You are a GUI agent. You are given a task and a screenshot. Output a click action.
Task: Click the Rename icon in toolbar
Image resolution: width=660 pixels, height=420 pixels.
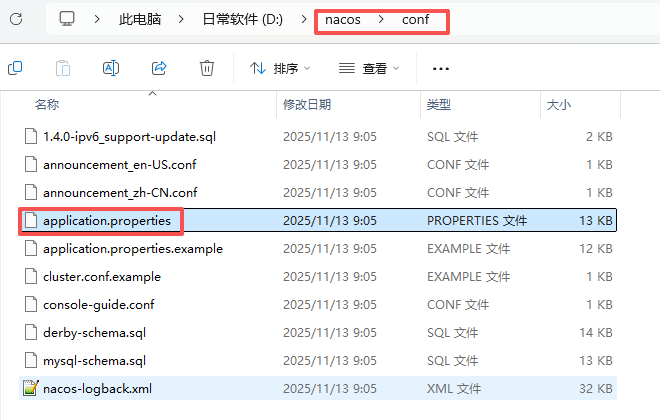tap(111, 68)
